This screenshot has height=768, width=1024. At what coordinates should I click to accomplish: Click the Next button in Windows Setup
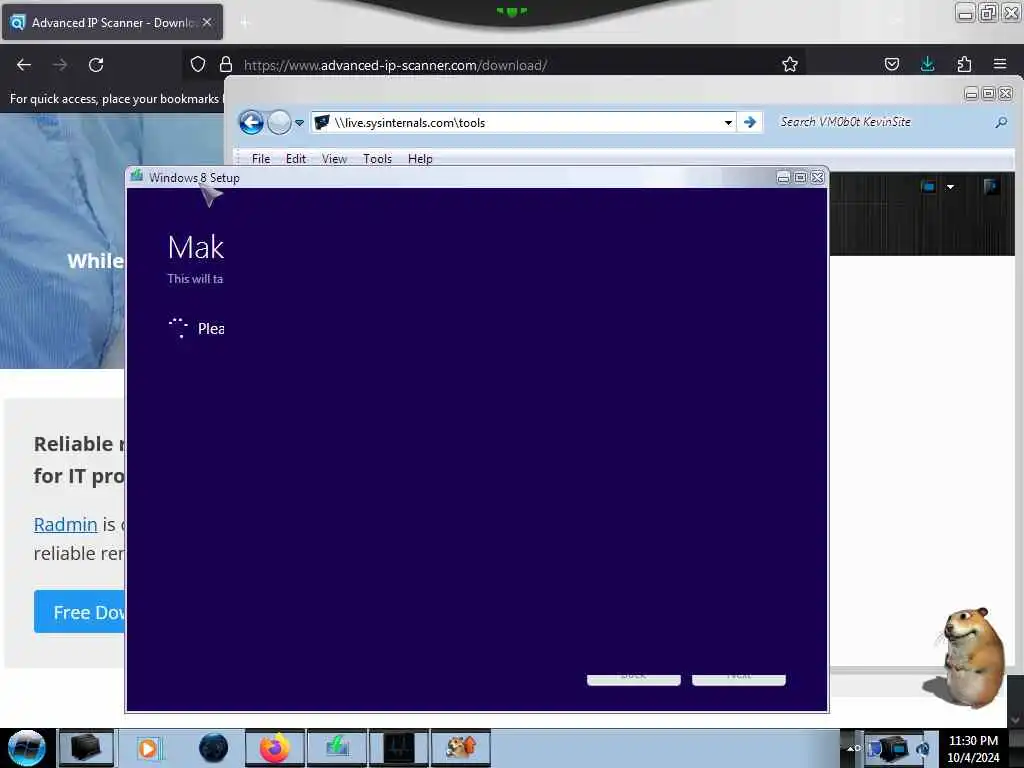(739, 679)
